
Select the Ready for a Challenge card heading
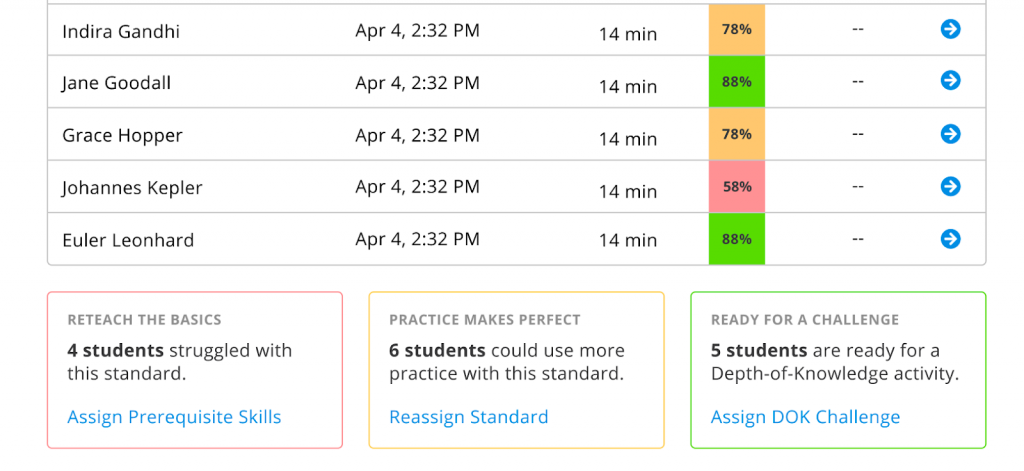coord(804,320)
